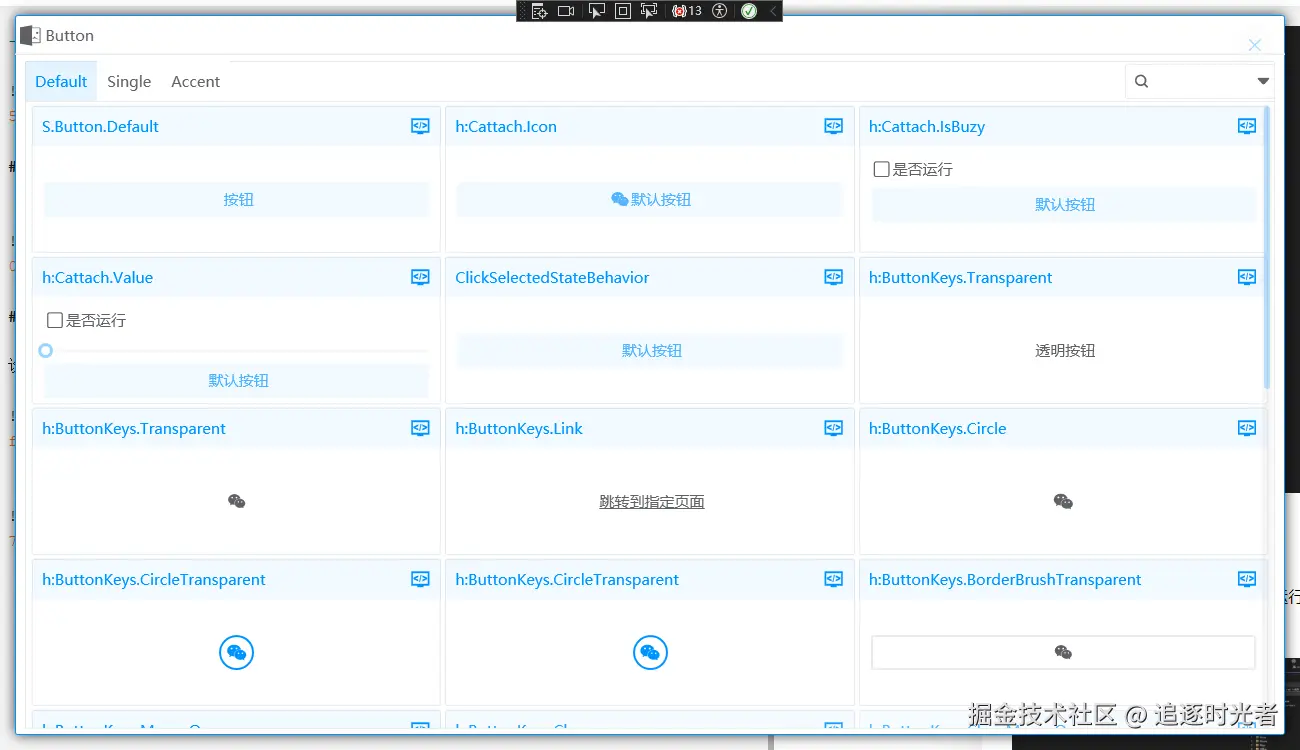Click the green Hot Reload checkmark icon
The image size is (1300, 750).
pos(749,11)
